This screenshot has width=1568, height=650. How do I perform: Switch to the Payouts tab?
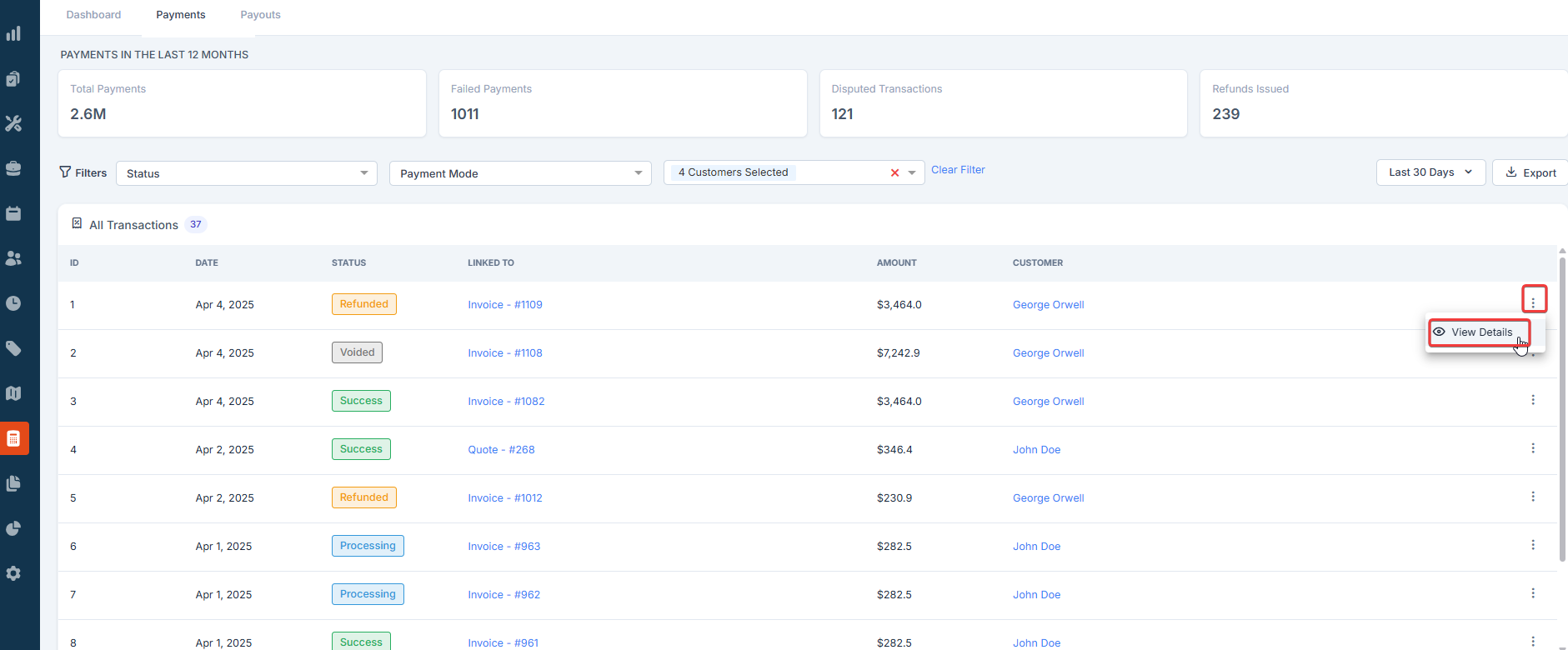click(x=260, y=15)
